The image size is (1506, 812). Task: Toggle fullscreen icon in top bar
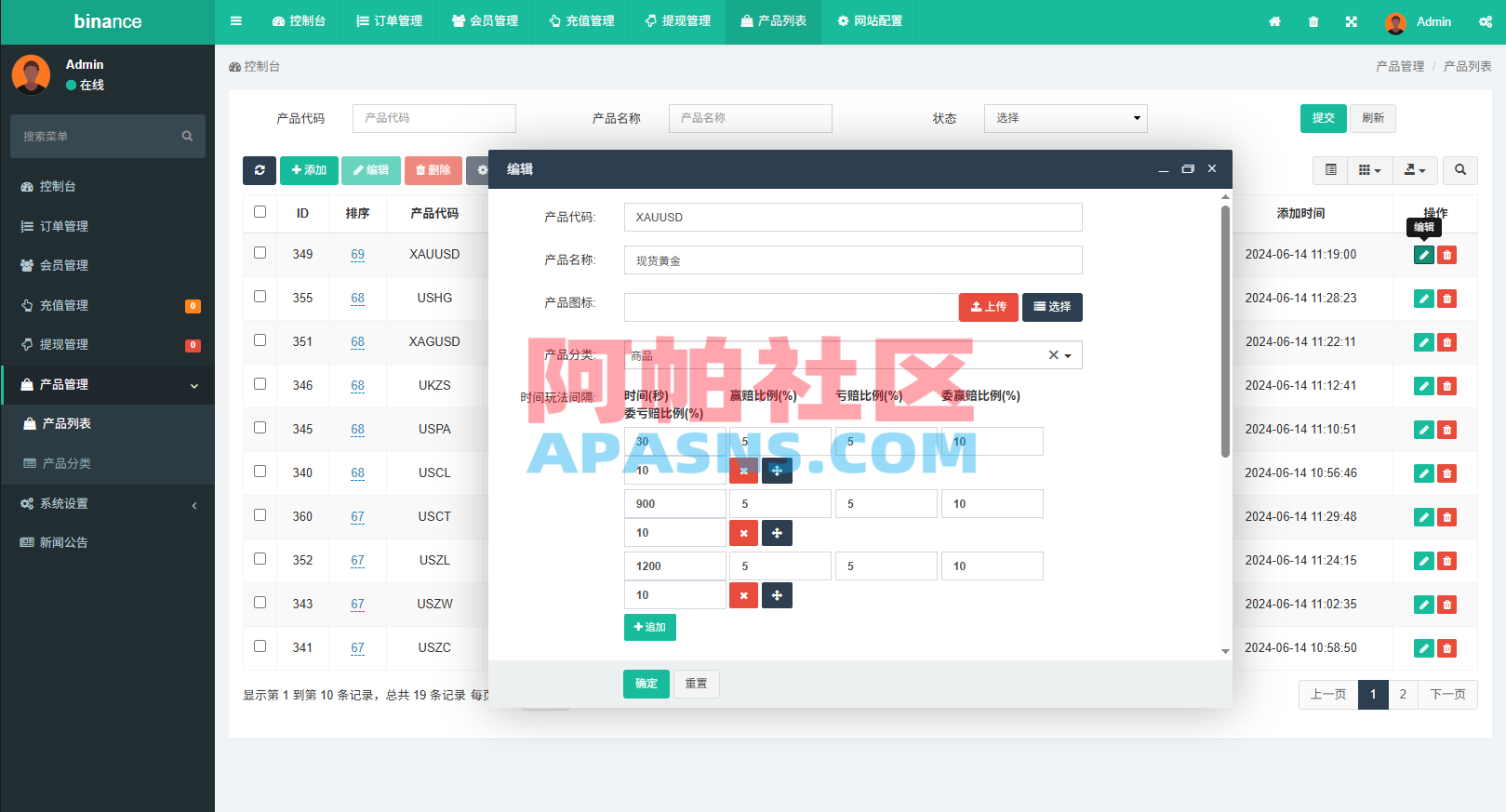click(x=1352, y=21)
